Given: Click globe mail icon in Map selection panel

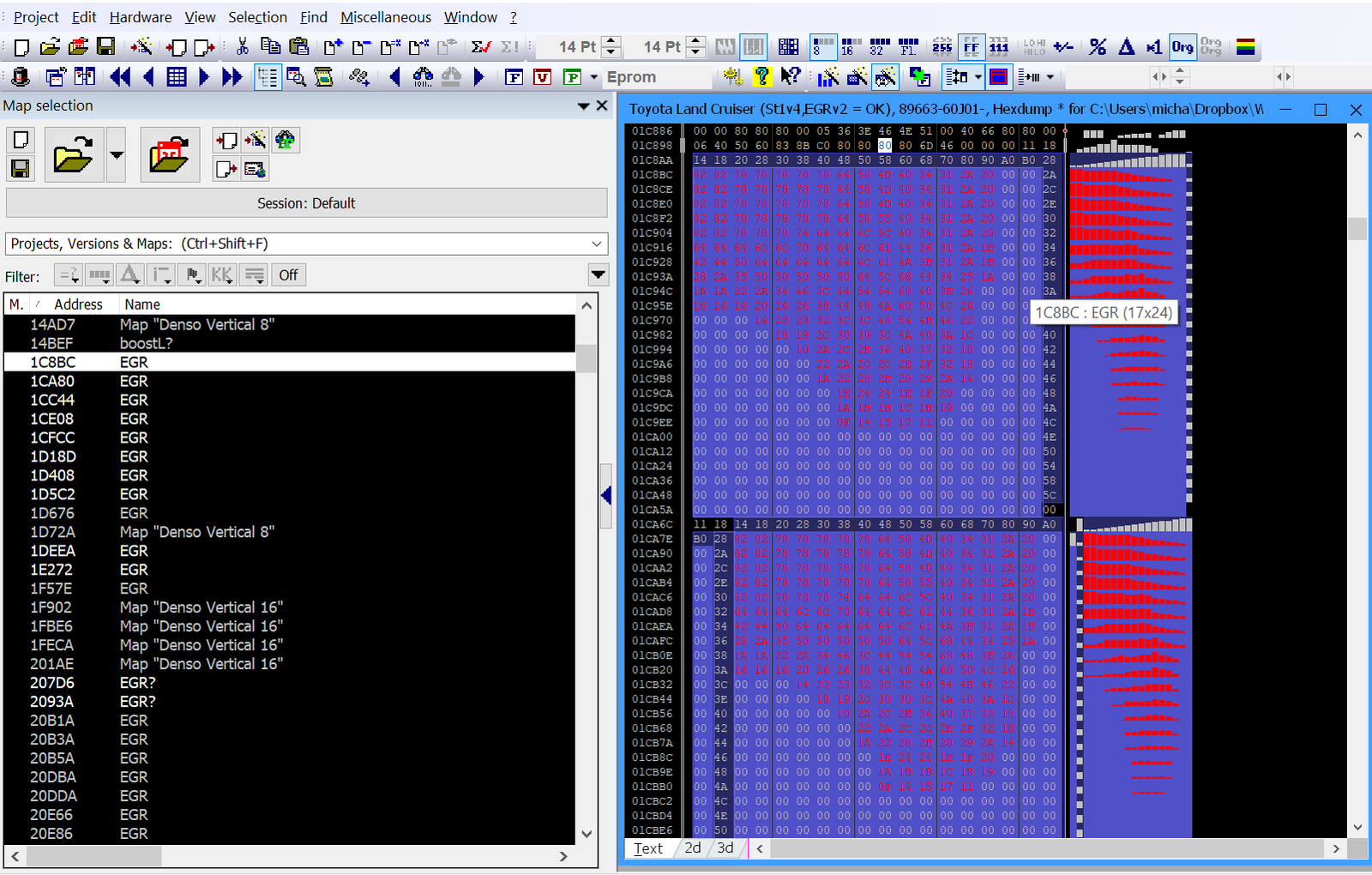Looking at the screenshot, I should tap(255, 169).
